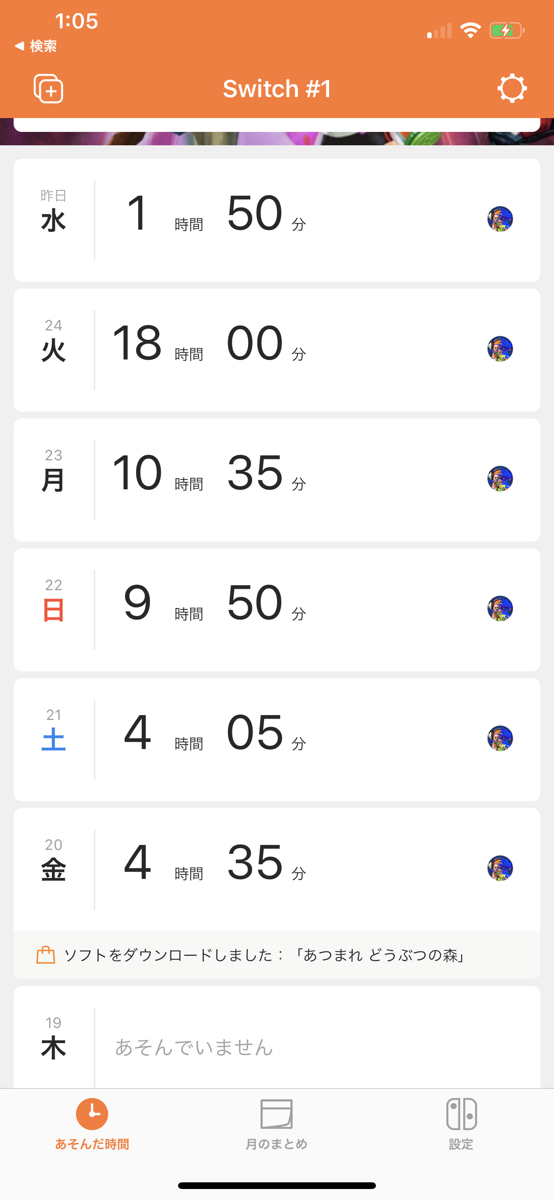Image resolution: width=554 pixels, height=1200 pixels.
Task: Tap the user avatar on Tuesday 24 entry
Action: pyautogui.click(x=500, y=349)
